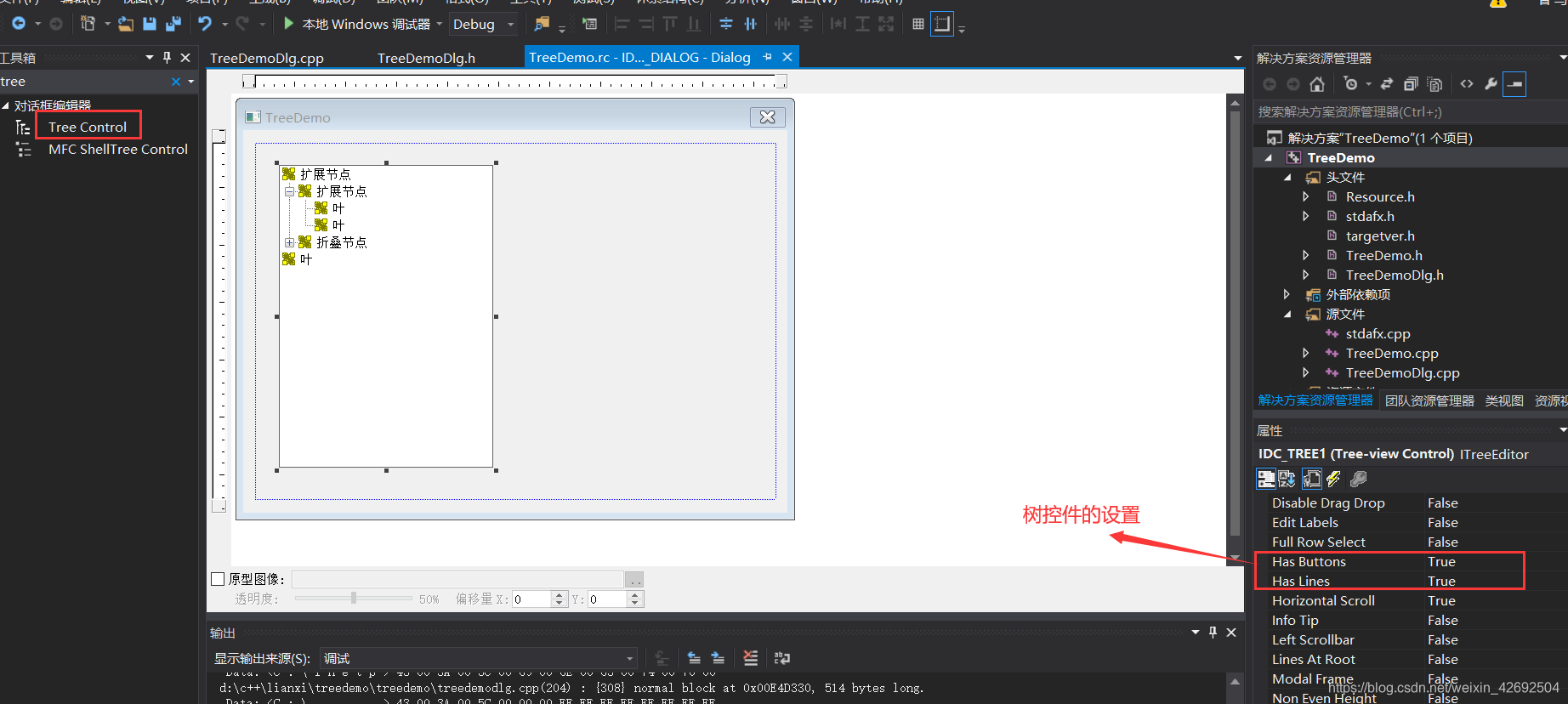
Task: Adjust the 透明度 transparency slider
Action: pyautogui.click(x=354, y=599)
